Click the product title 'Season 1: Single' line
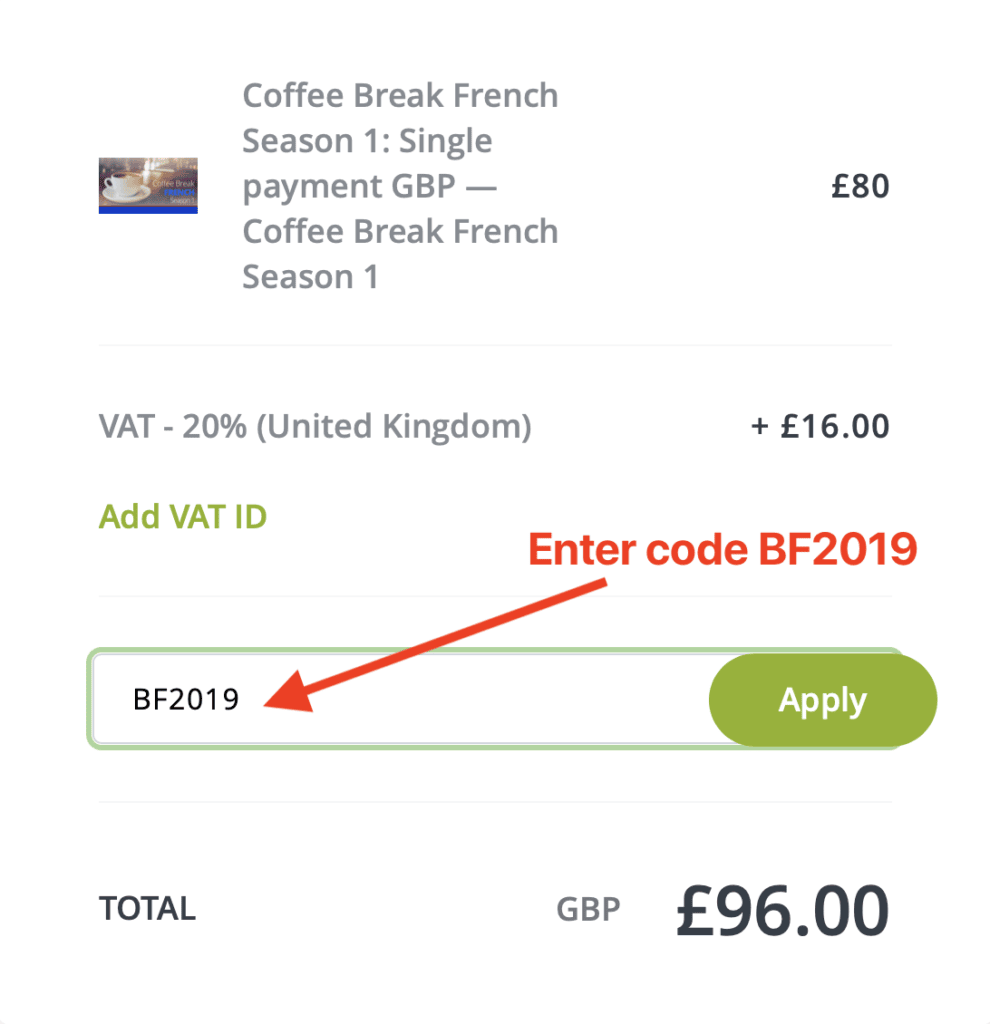990x1024 pixels. click(x=367, y=141)
